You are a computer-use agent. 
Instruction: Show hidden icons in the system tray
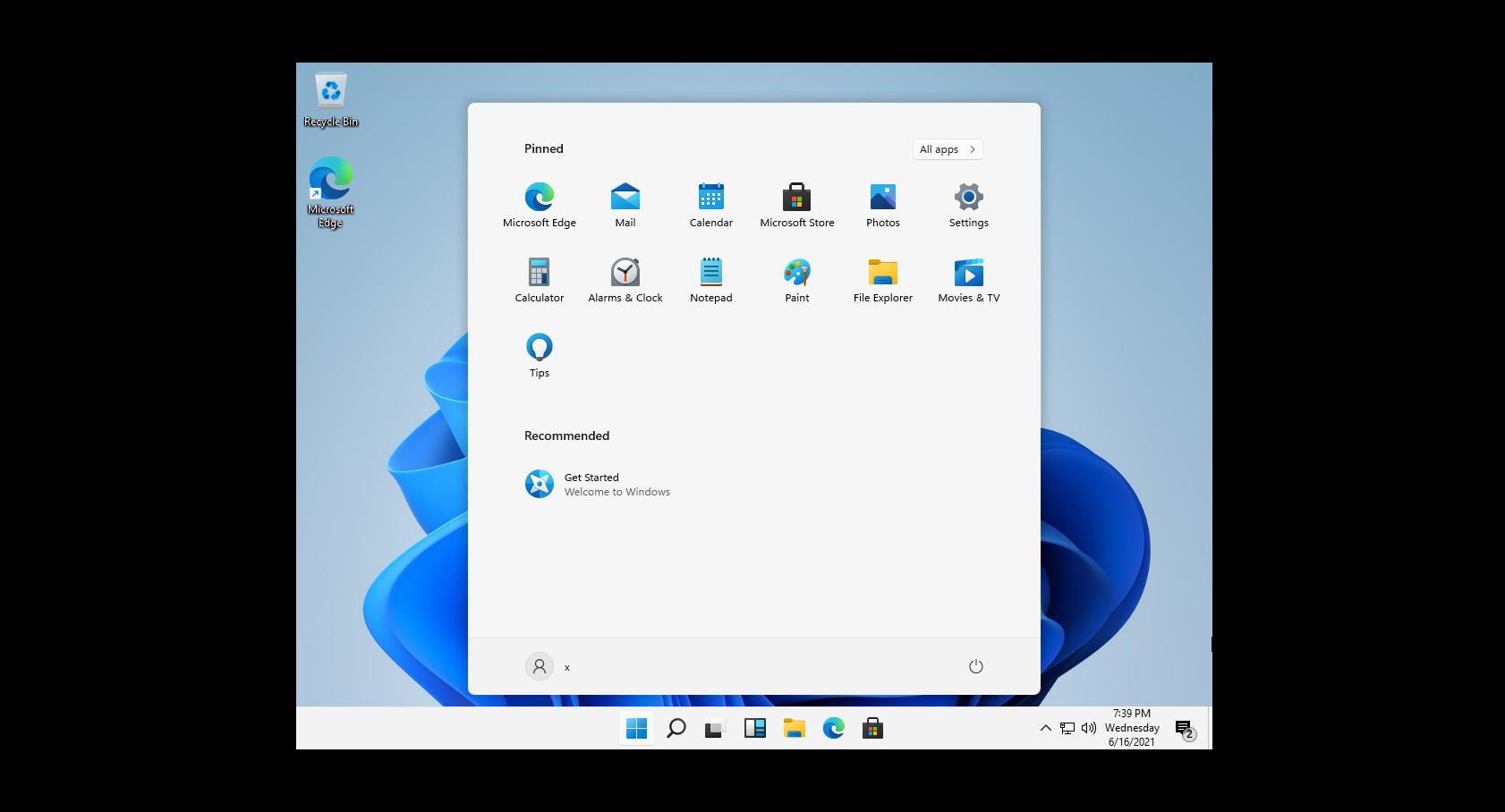click(x=1045, y=728)
